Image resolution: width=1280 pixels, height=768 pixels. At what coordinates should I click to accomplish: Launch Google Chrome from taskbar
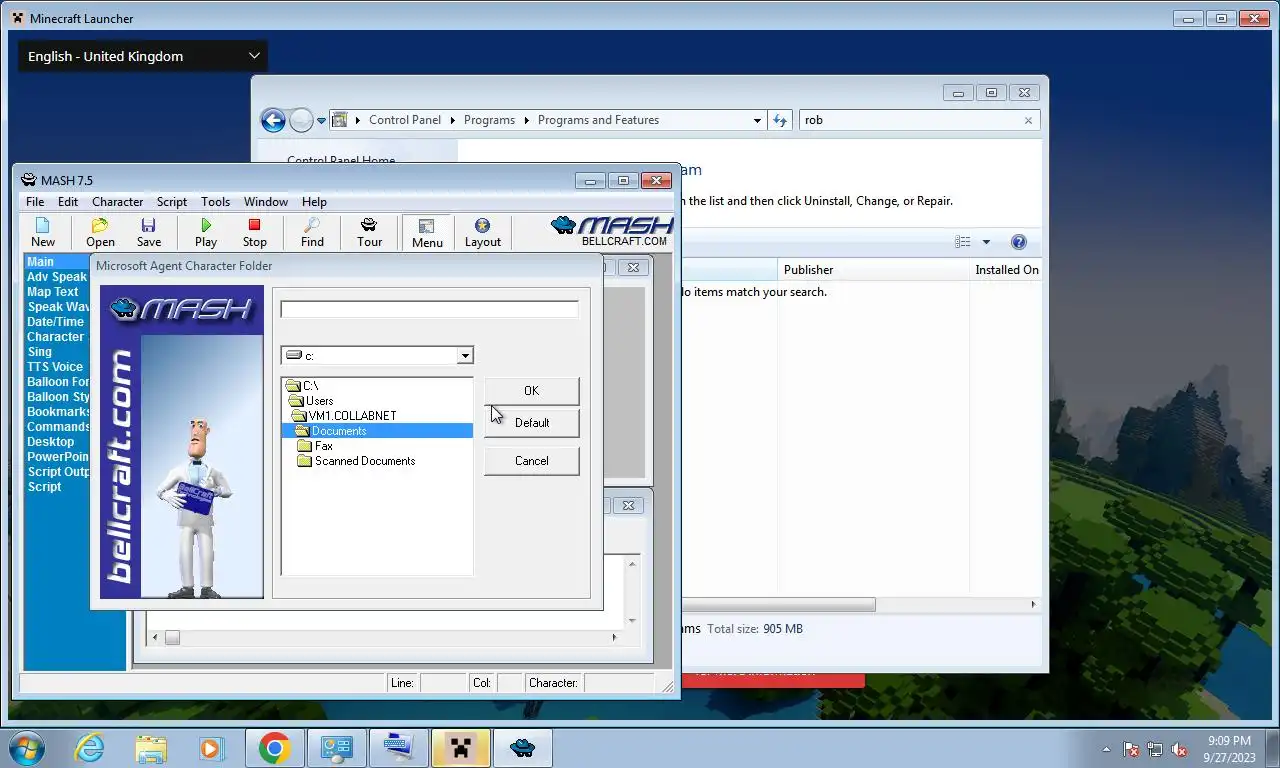274,748
